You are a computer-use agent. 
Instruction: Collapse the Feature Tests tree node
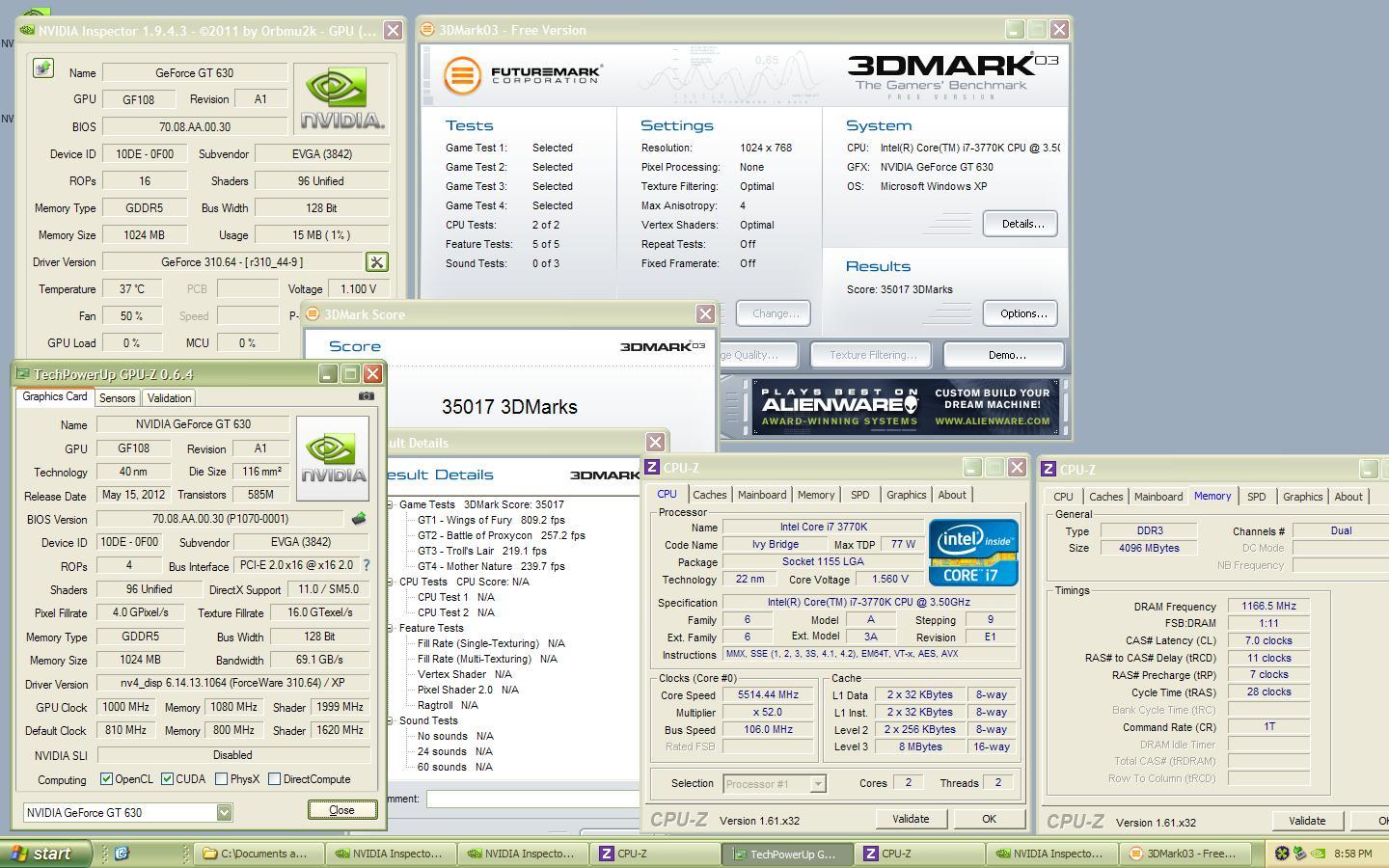click(x=390, y=628)
